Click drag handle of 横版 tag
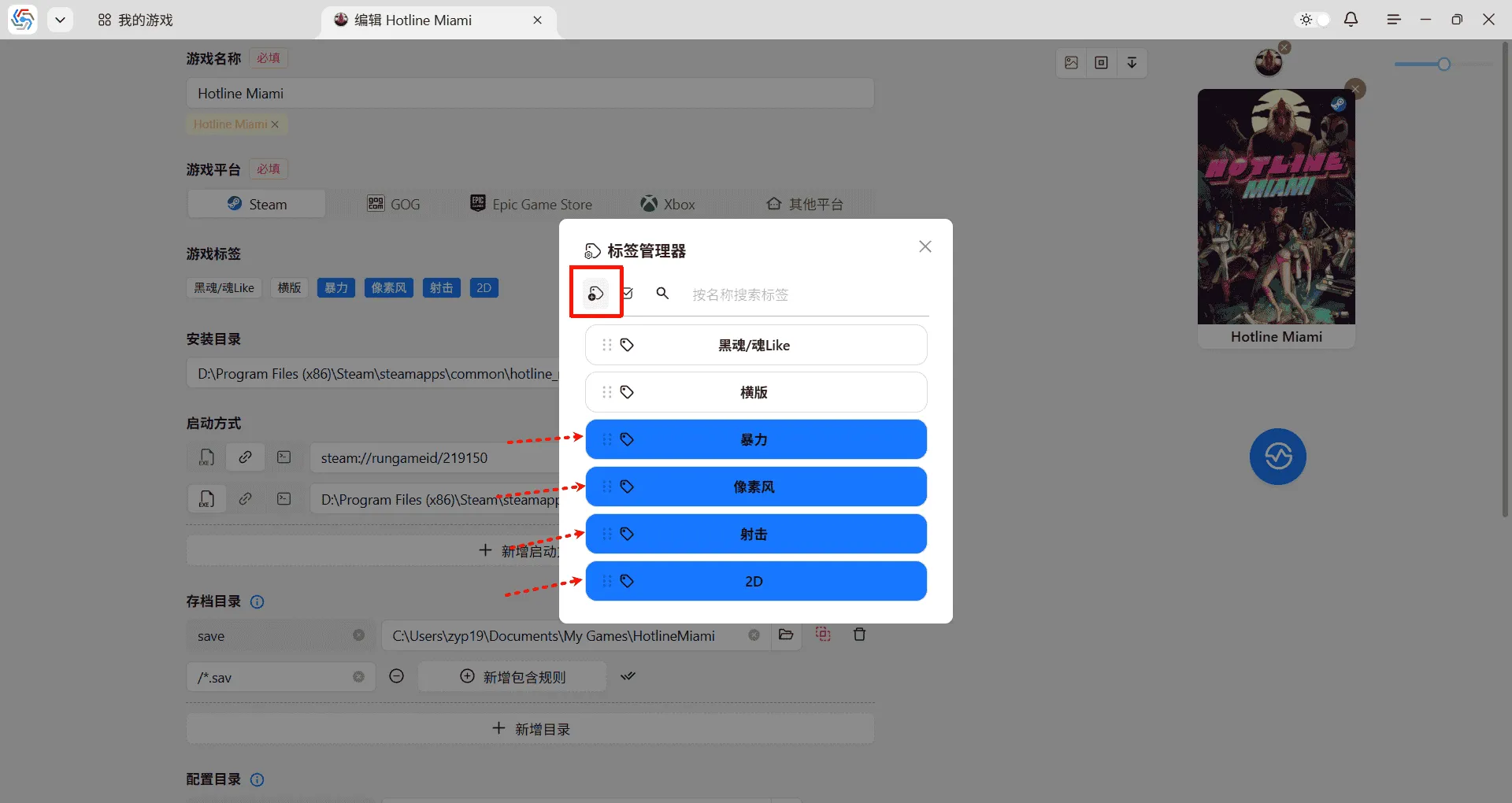The height and width of the screenshot is (803, 1512). click(606, 392)
